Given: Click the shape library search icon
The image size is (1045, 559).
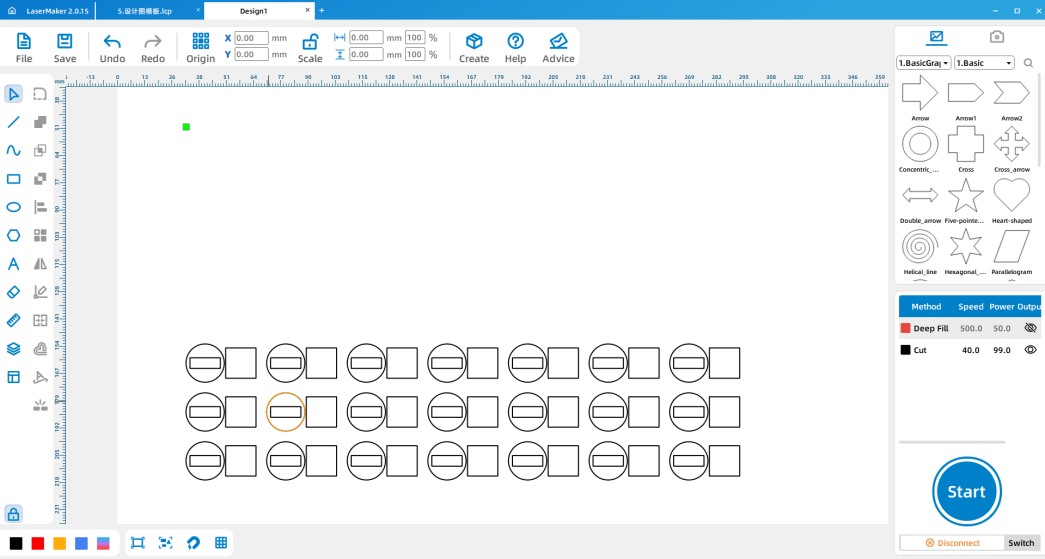Looking at the screenshot, I should [1028, 63].
